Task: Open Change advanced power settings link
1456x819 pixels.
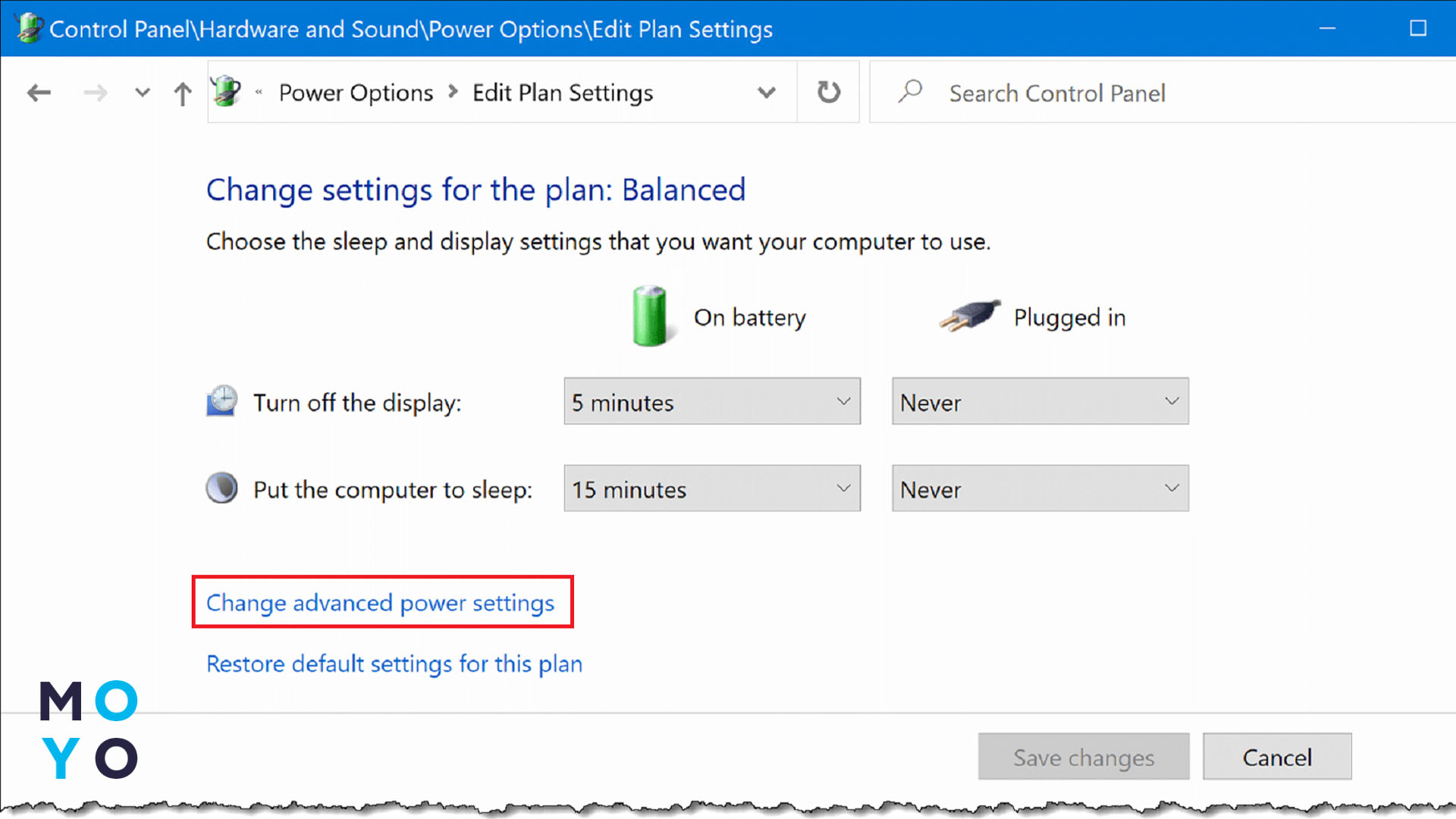Action: tap(380, 603)
